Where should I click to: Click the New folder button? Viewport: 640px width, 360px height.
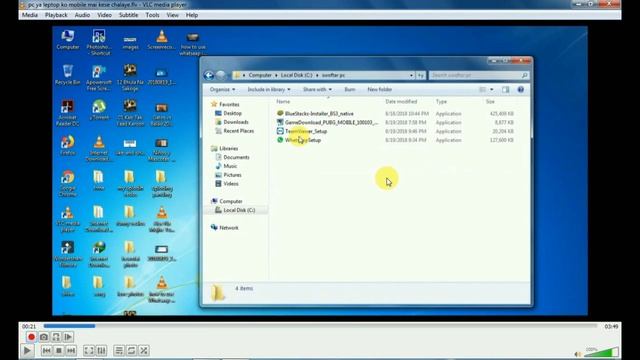pos(380,89)
